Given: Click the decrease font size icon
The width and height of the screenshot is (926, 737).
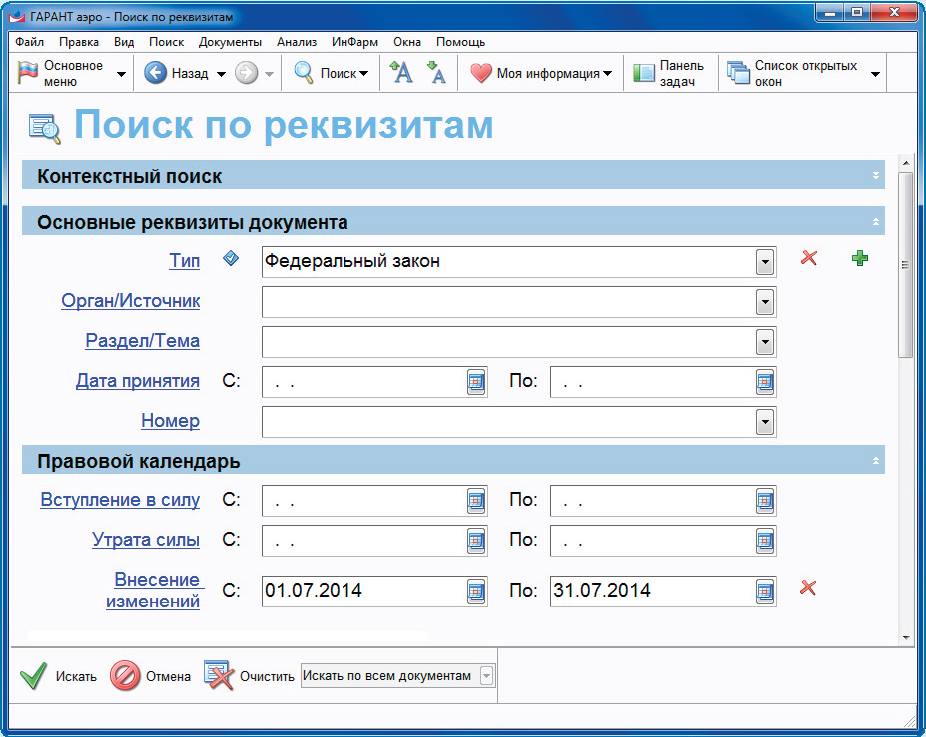Looking at the screenshot, I should (435, 73).
